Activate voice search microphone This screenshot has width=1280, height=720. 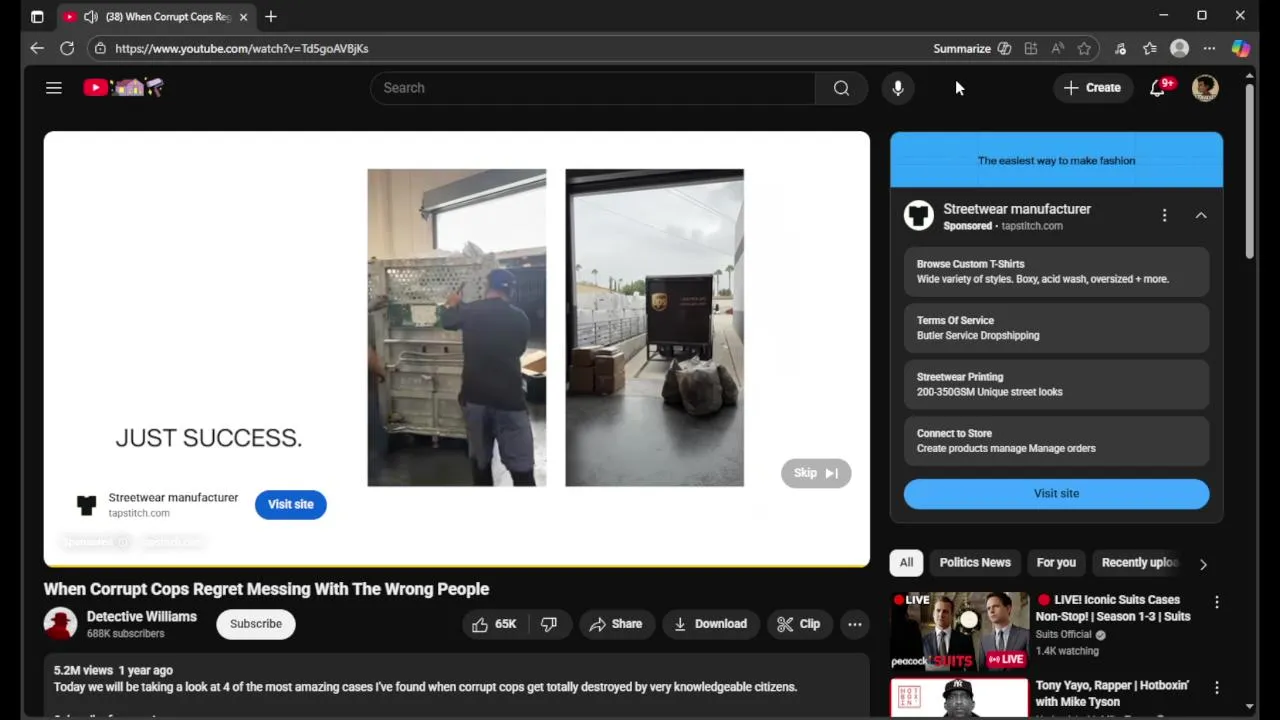point(898,88)
